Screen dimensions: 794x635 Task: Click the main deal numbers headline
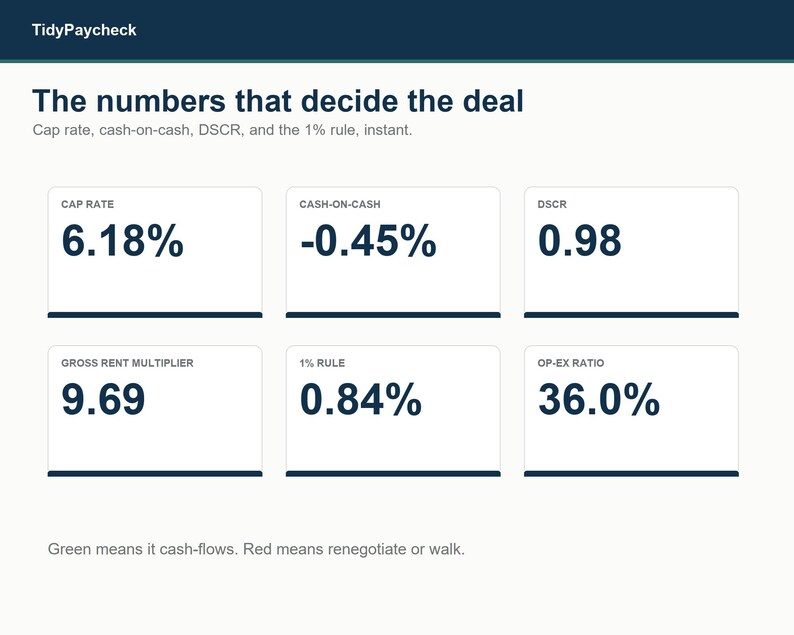[x=278, y=100]
